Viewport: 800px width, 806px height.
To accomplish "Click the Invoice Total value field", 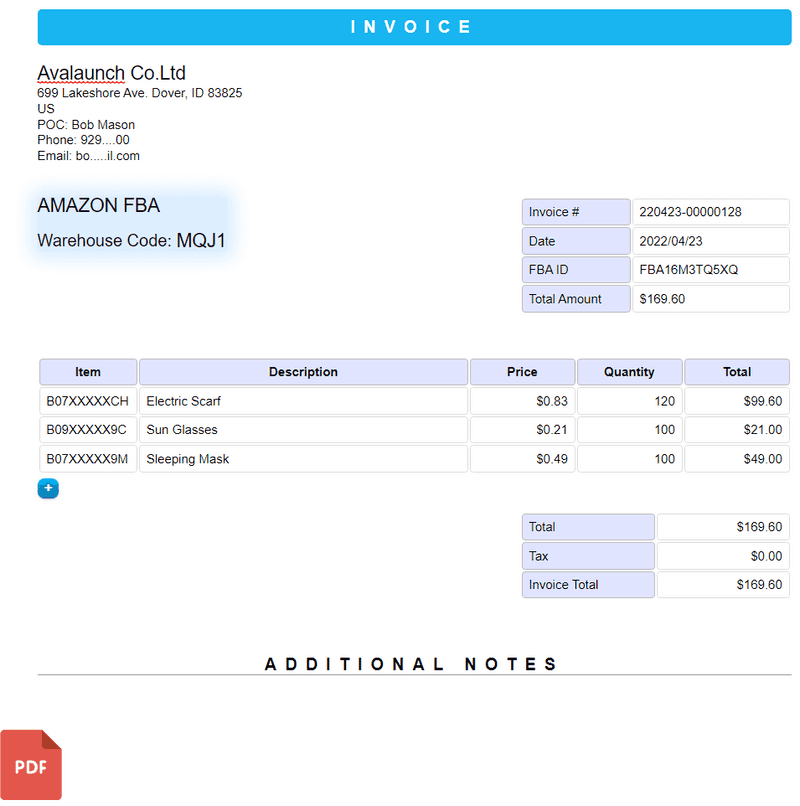I will point(722,584).
